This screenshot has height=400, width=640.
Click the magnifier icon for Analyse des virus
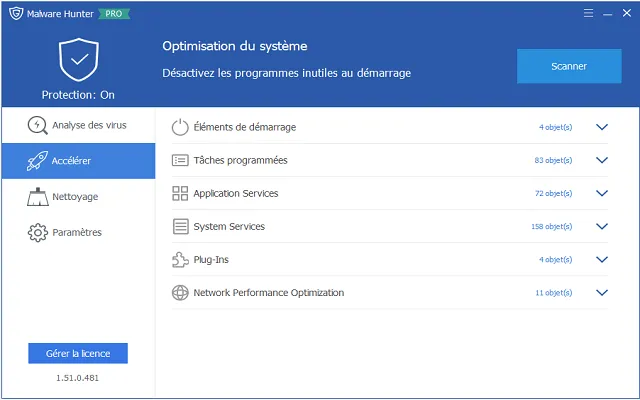(x=38, y=125)
